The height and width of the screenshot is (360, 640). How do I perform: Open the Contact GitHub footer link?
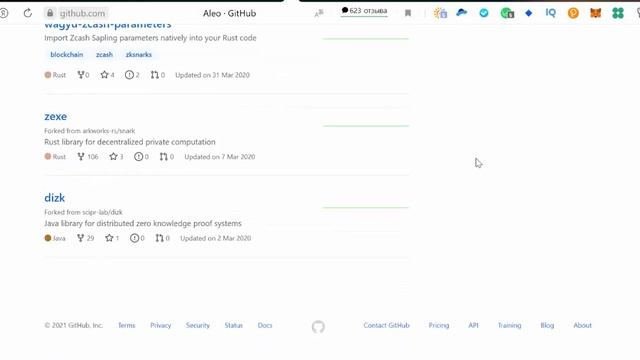tap(387, 326)
